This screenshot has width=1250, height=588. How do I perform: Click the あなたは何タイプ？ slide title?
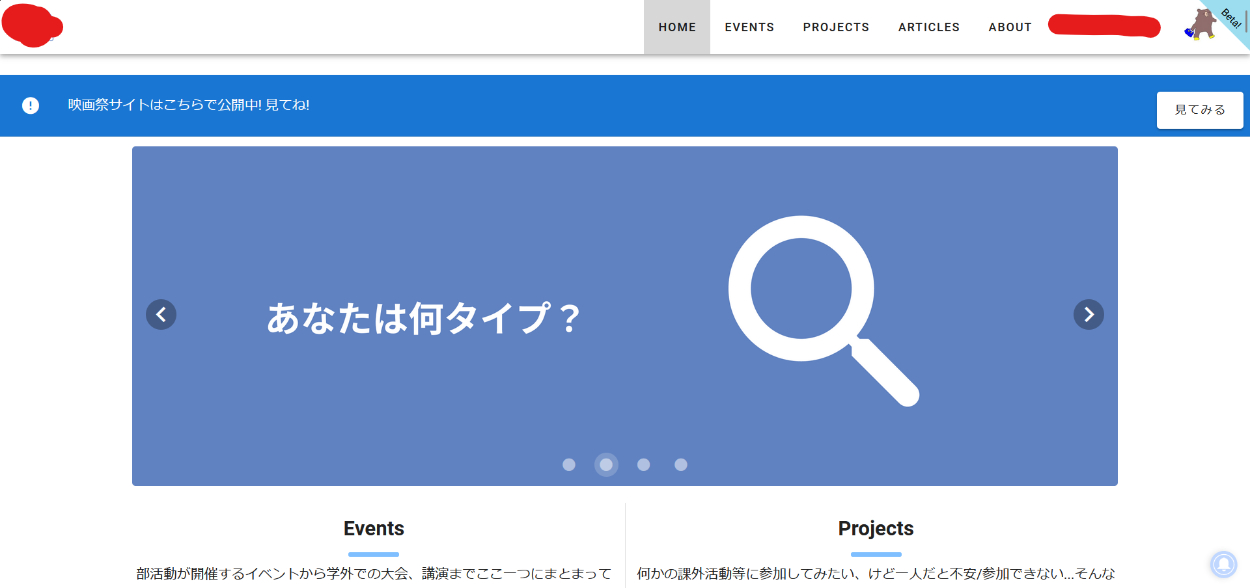point(424,318)
